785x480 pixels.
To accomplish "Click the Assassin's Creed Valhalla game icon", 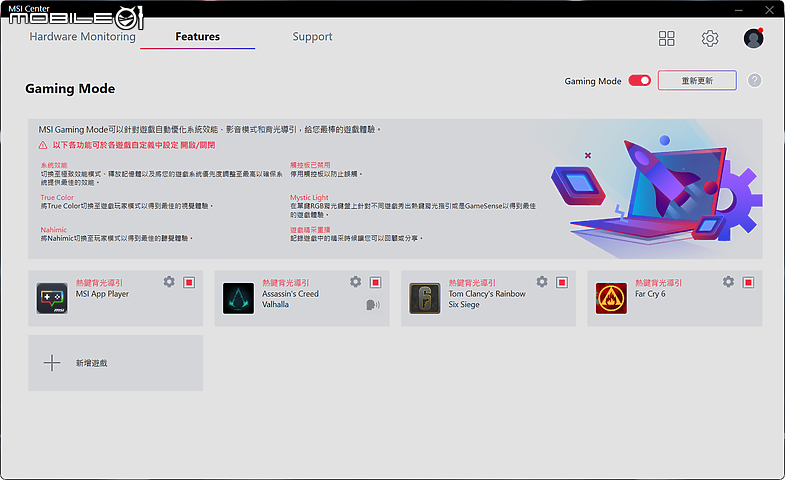I will tap(238, 298).
